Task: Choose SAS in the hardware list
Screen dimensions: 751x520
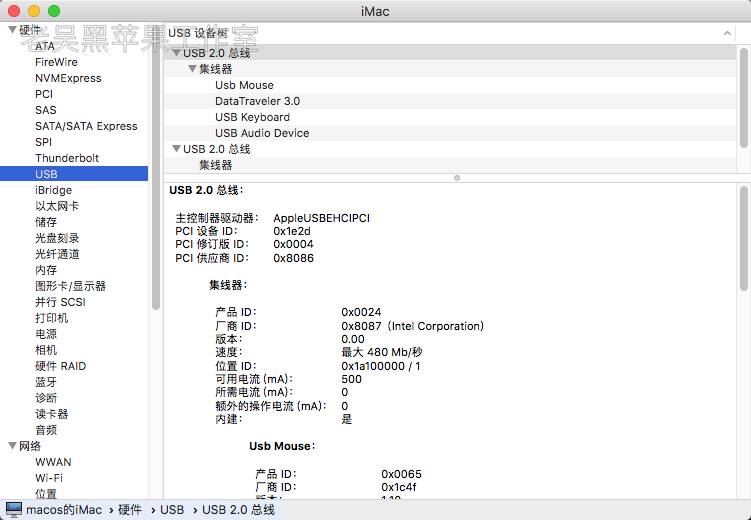Action: click(x=46, y=110)
